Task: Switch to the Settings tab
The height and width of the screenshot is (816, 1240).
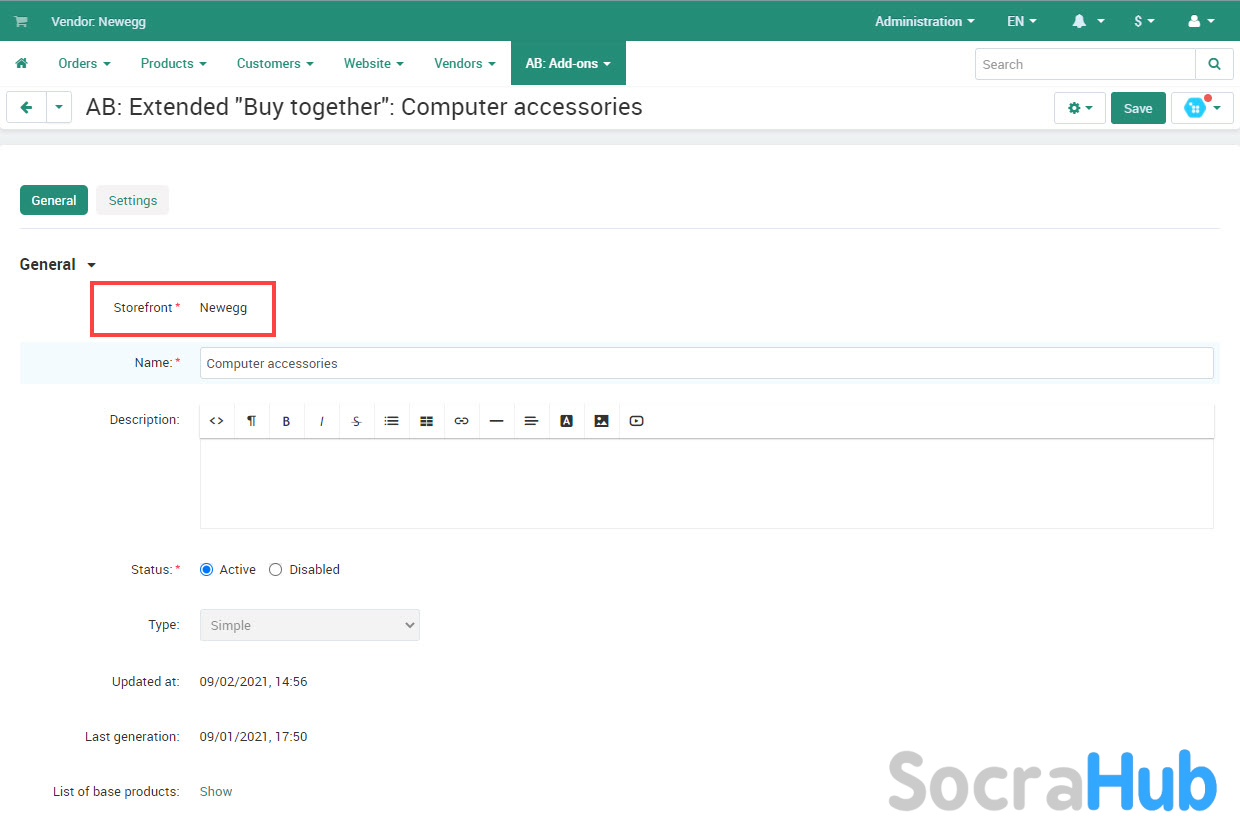Action: point(133,200)
